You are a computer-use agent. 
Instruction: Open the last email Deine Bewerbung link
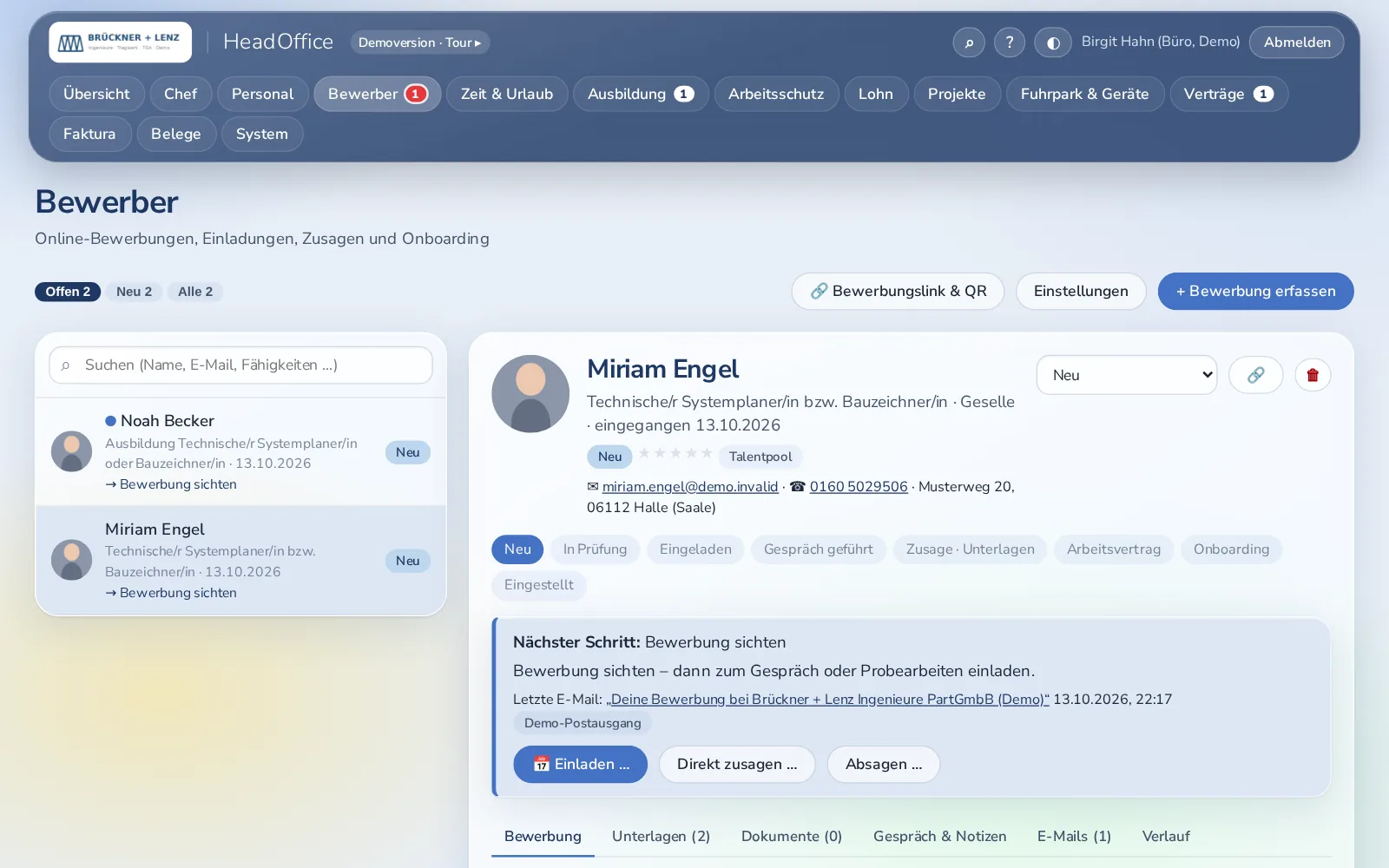tap(827, 700)
